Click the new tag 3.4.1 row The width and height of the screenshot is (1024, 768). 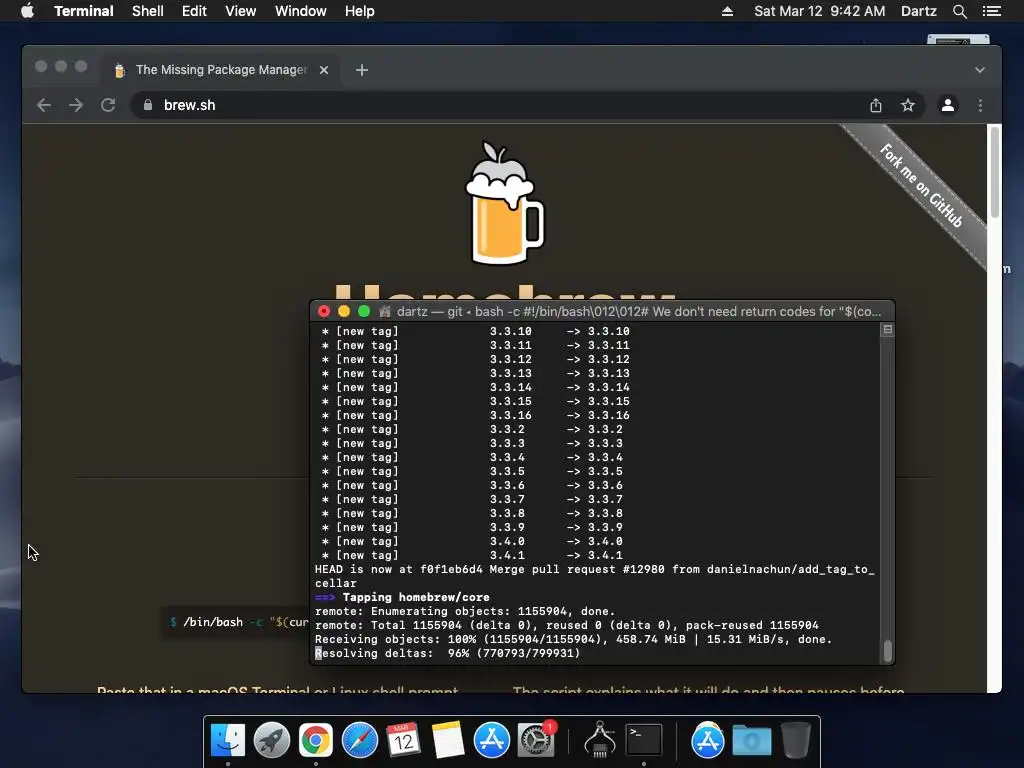click(472, 556)
